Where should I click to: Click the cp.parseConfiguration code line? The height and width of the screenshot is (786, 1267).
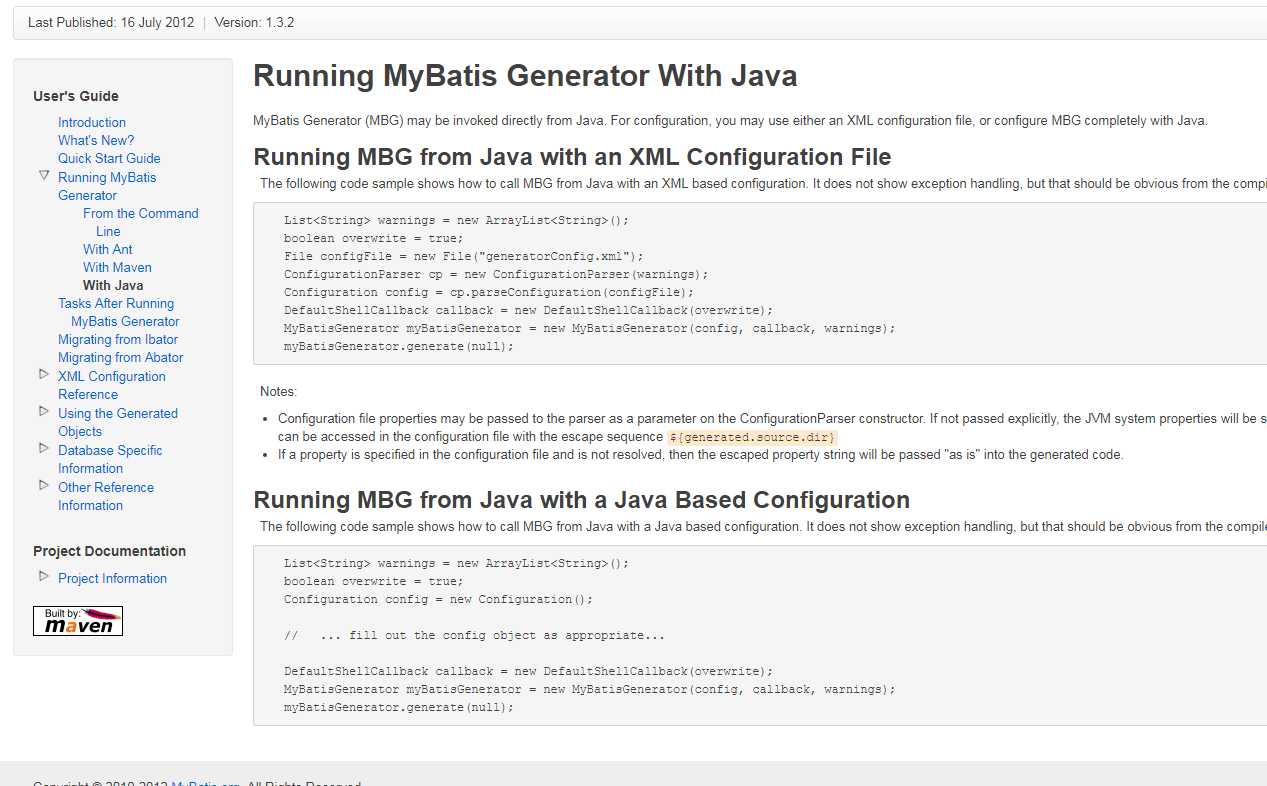pos(489,292)
